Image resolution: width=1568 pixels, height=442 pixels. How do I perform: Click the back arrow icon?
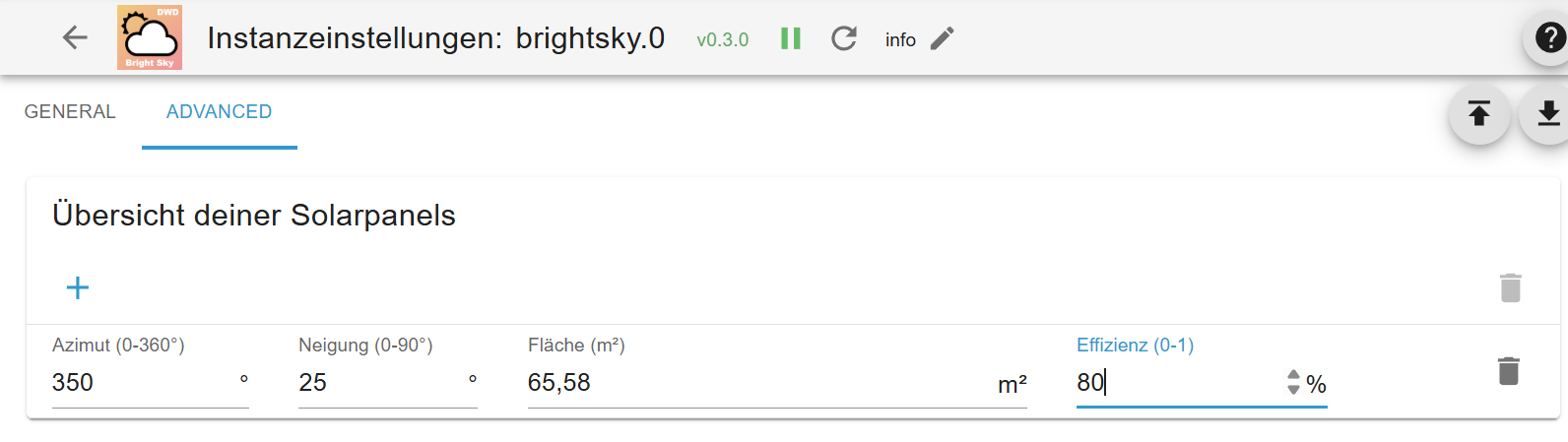point(75,38)
